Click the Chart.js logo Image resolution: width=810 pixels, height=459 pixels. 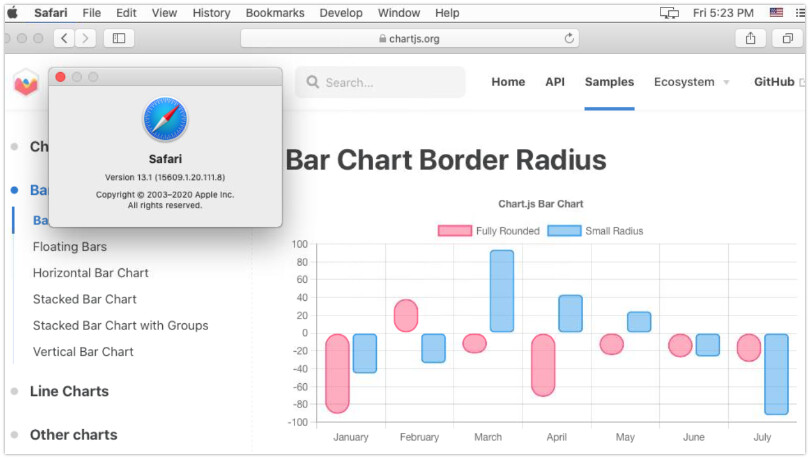click(26, 83)
